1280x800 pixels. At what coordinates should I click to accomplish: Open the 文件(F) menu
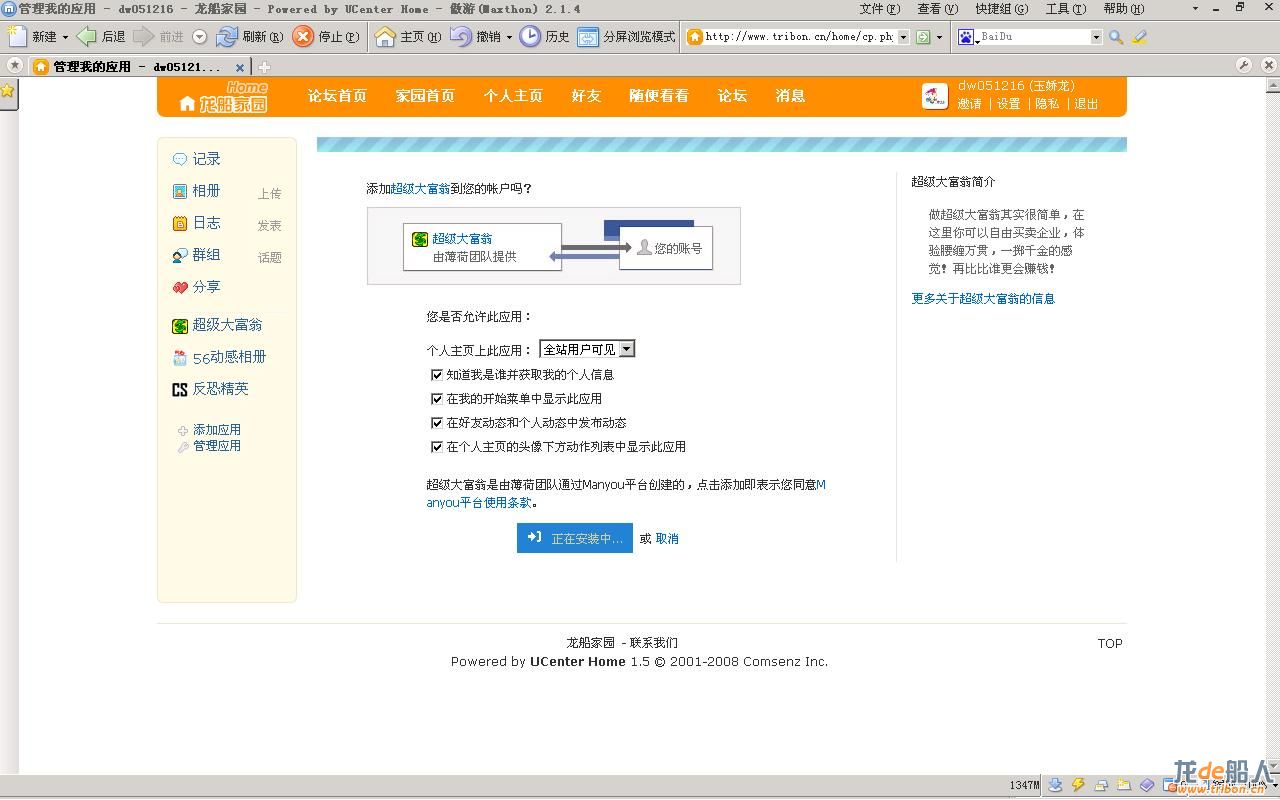879,9
